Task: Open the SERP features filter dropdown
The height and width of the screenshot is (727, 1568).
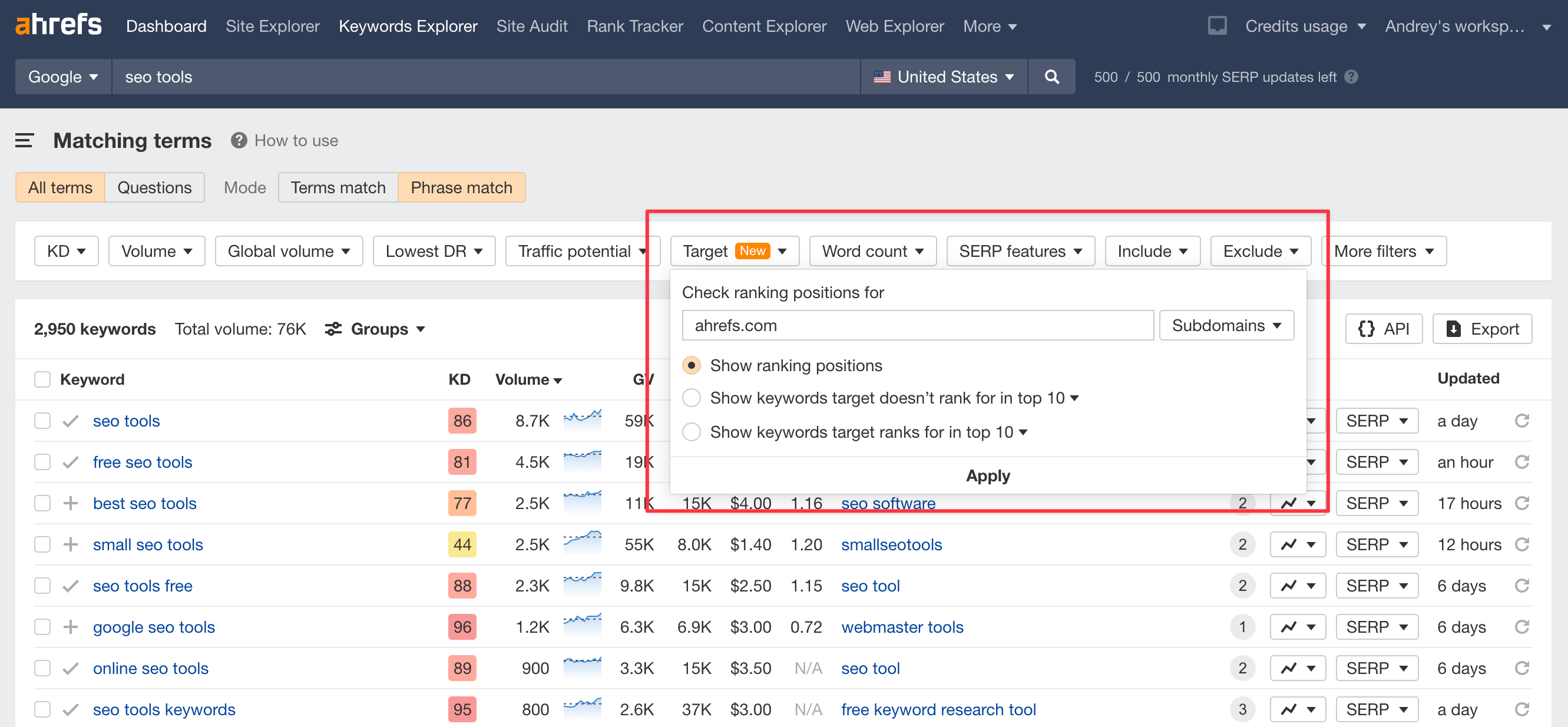Action: pyautogui.click(x=1020, y=251)
